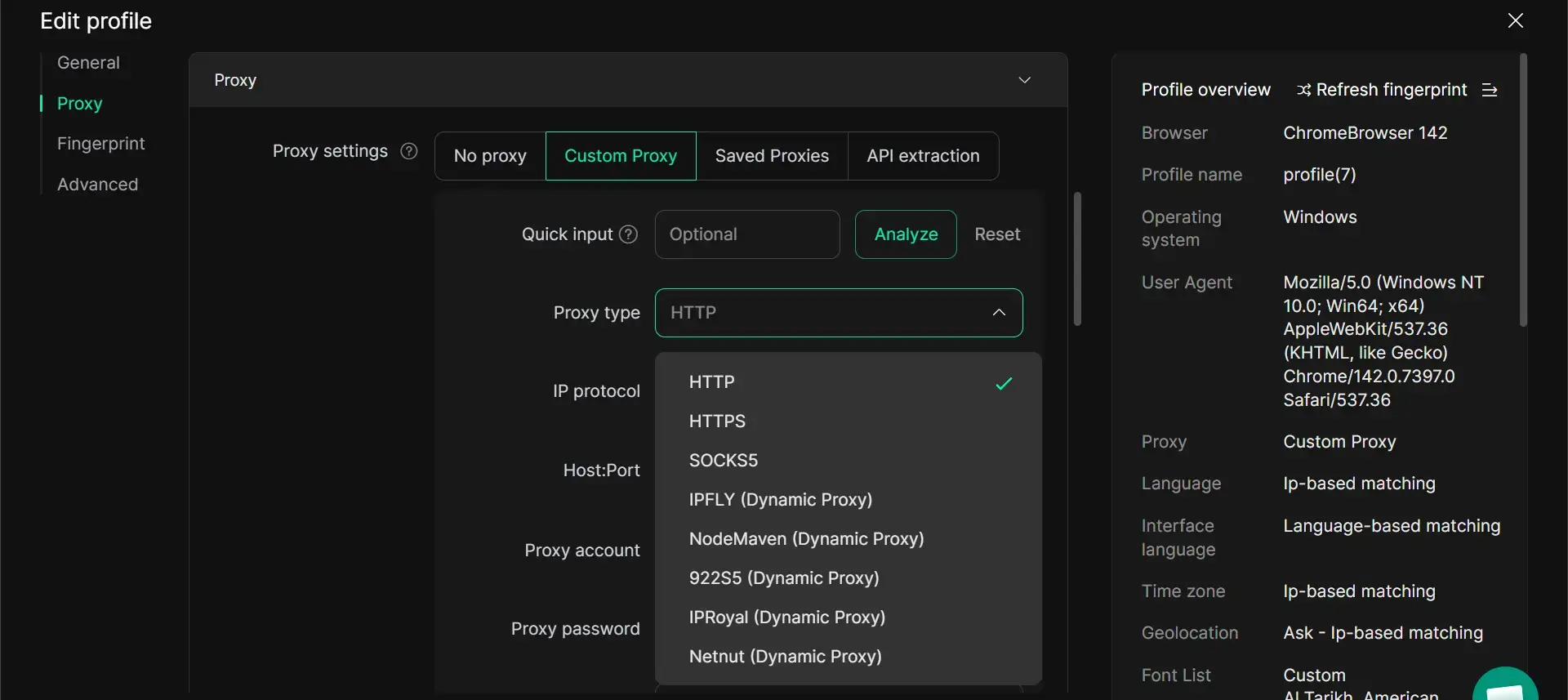The width and height of the screenshot is (1568, 700).
Task: Choose the Saved Proxies option
Action: pos(772,156)
